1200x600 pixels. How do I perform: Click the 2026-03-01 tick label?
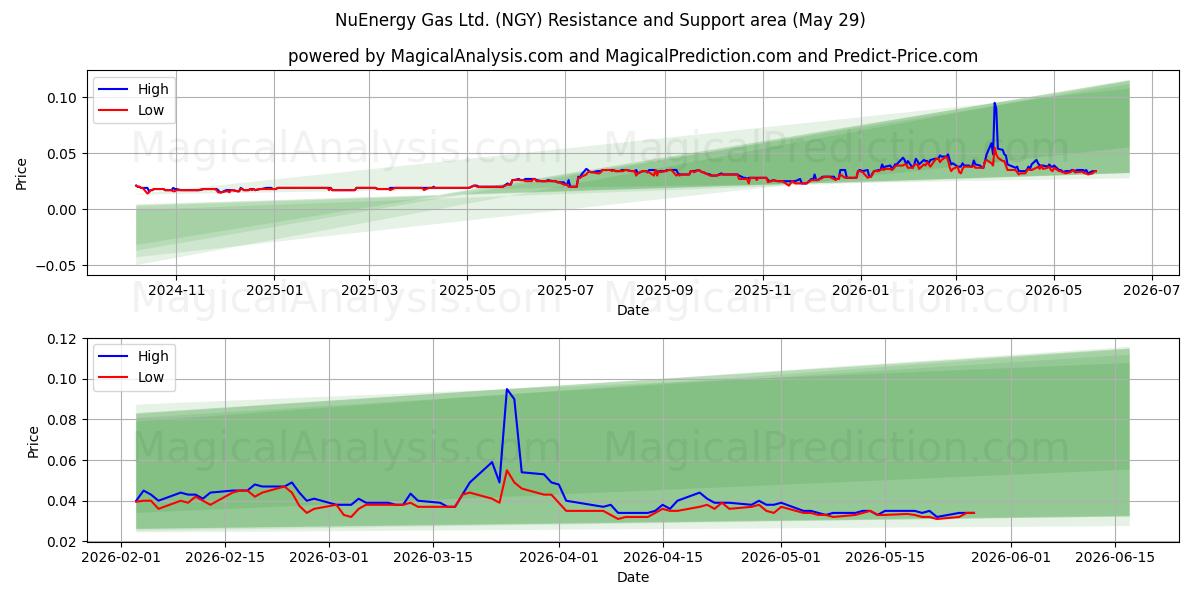[329, 557]
